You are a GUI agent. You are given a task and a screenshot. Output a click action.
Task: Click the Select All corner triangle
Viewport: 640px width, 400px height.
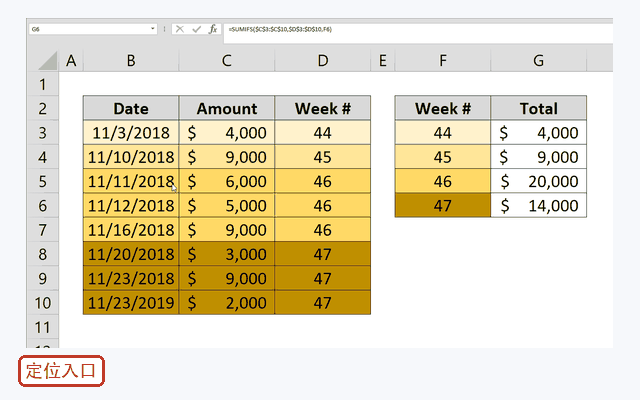[47, 60]
